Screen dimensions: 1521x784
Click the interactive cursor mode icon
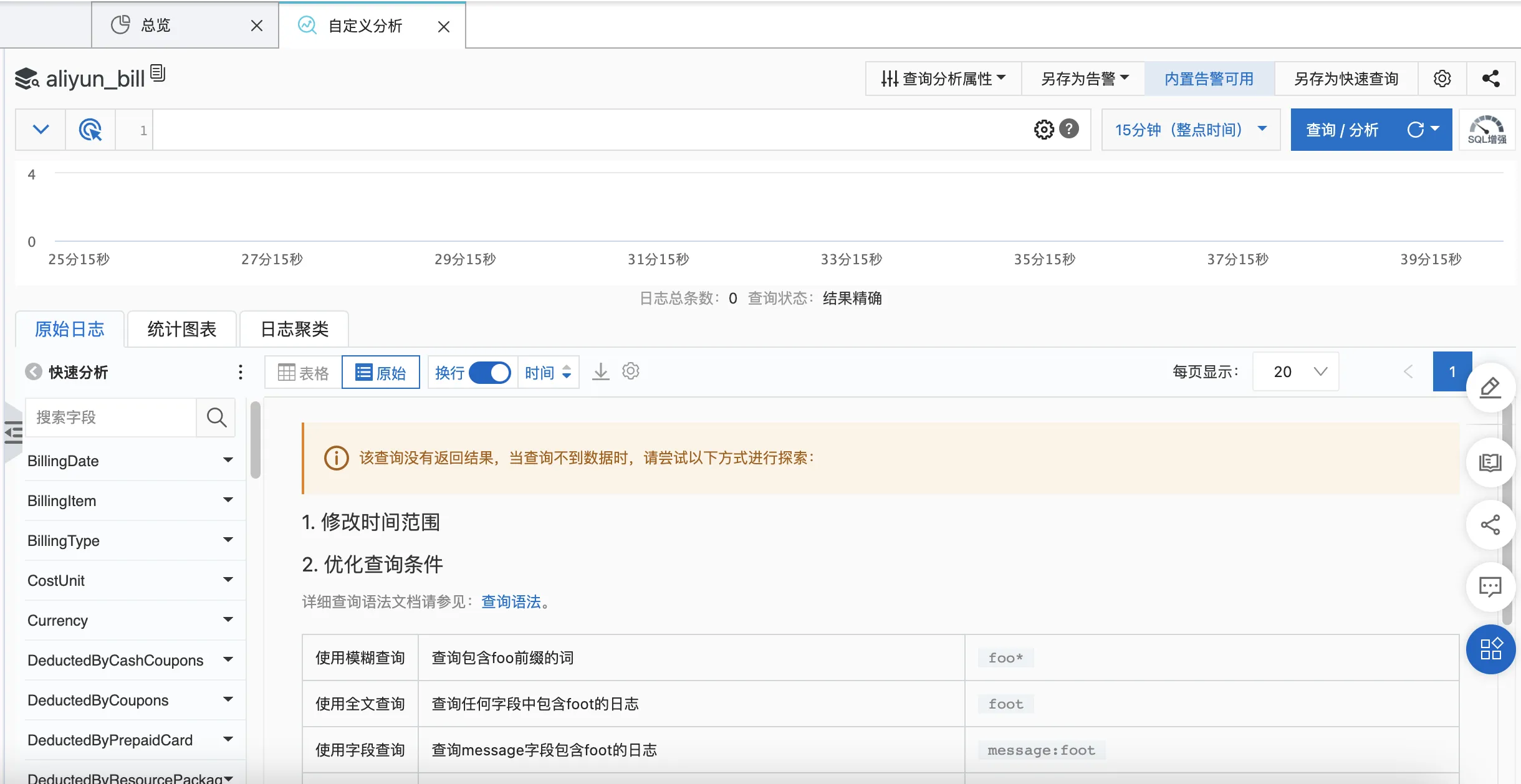(x=90, y=130)
